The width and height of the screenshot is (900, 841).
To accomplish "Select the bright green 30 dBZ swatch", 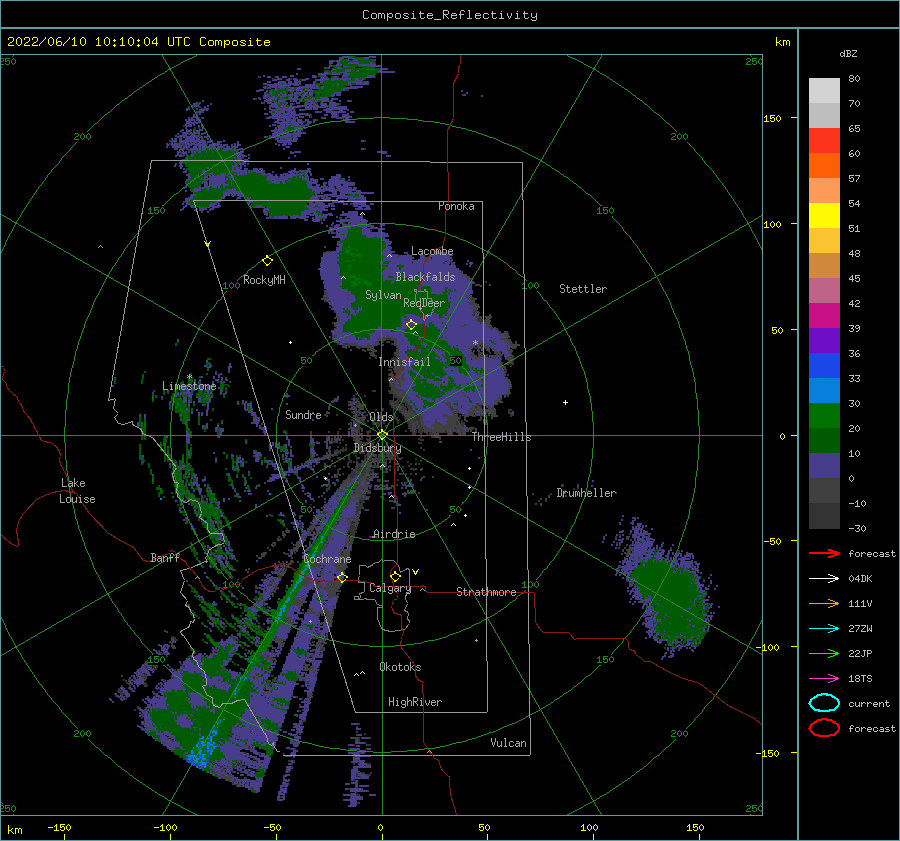I will (x=824, y=416).
